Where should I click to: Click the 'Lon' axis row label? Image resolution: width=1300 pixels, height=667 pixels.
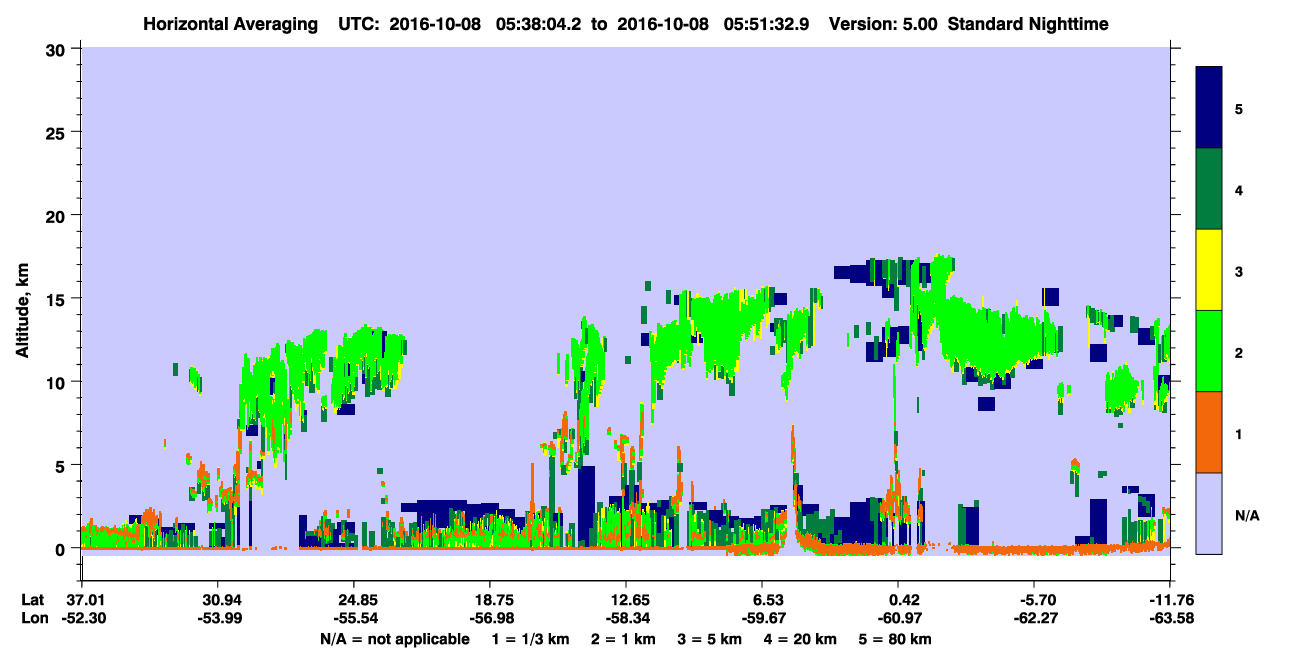click(33, 619)
